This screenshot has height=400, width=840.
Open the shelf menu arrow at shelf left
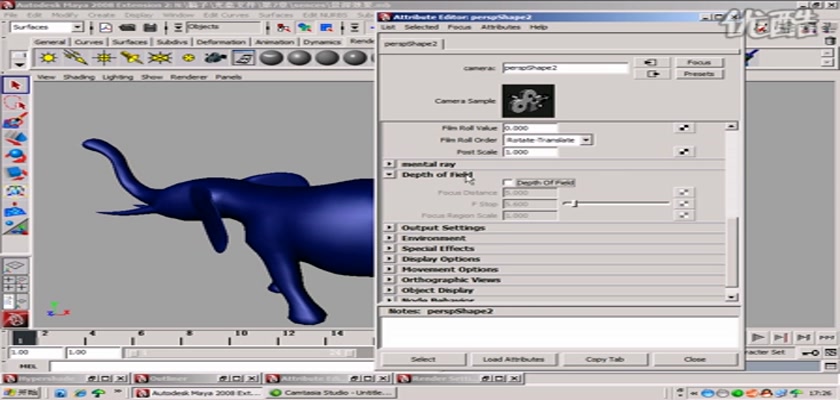(x=20, y=64)
